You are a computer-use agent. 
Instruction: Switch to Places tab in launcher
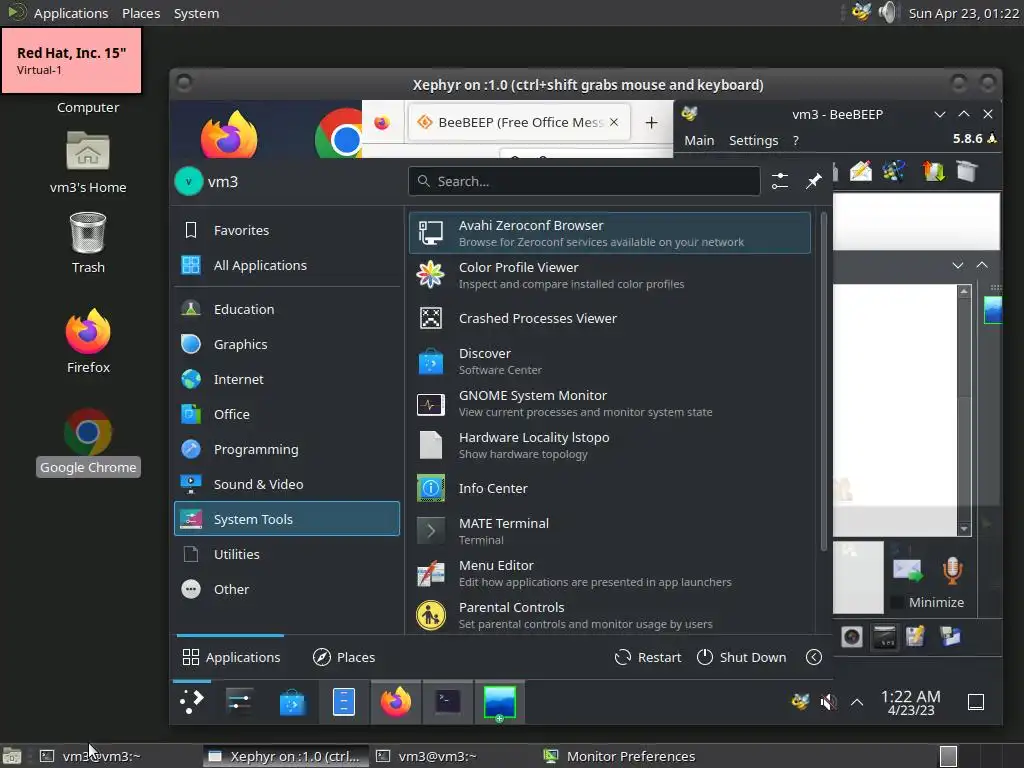[344, 657]
